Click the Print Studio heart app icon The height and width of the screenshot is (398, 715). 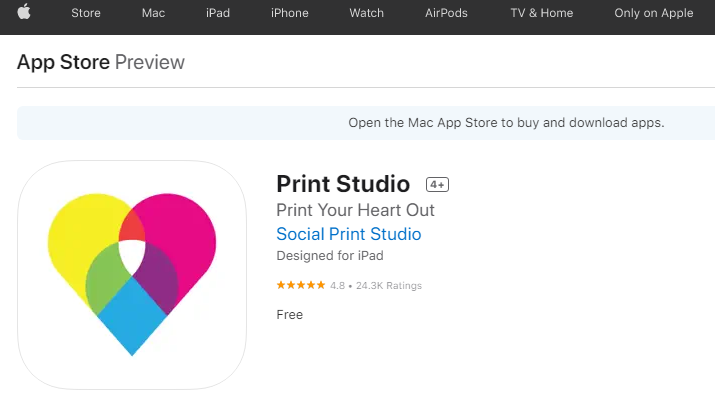click(x=132, y=274)
